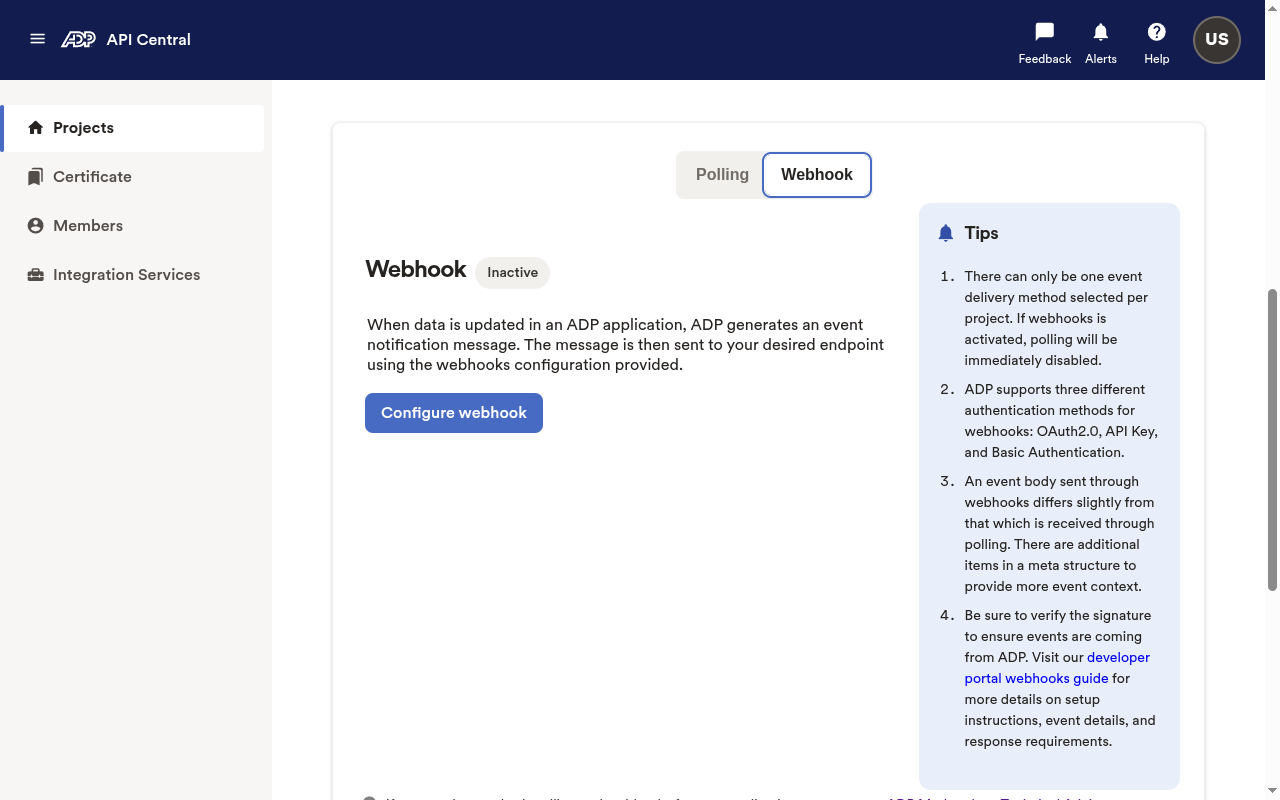Click the API Central title
Screen dimensions: 1280x800
pos(149,39)
